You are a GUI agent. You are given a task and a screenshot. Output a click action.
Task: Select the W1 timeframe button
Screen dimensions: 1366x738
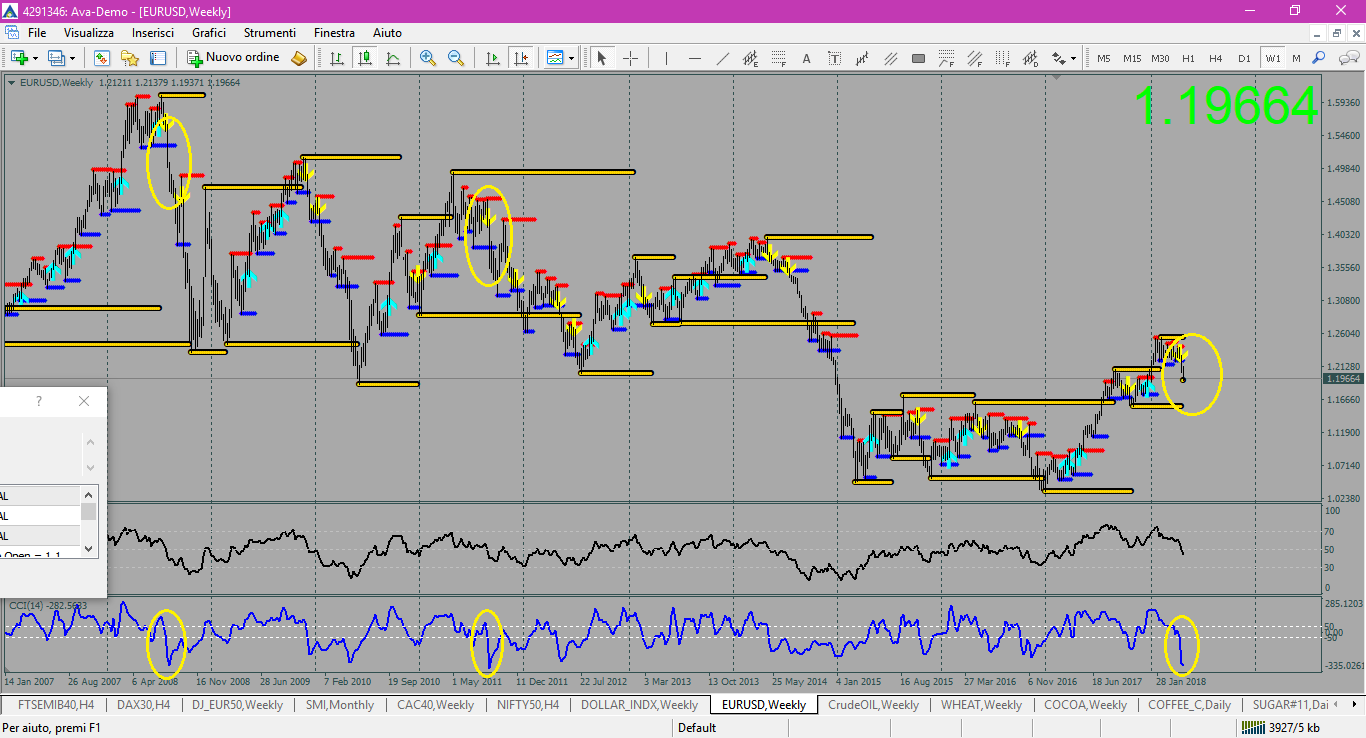1272,58
